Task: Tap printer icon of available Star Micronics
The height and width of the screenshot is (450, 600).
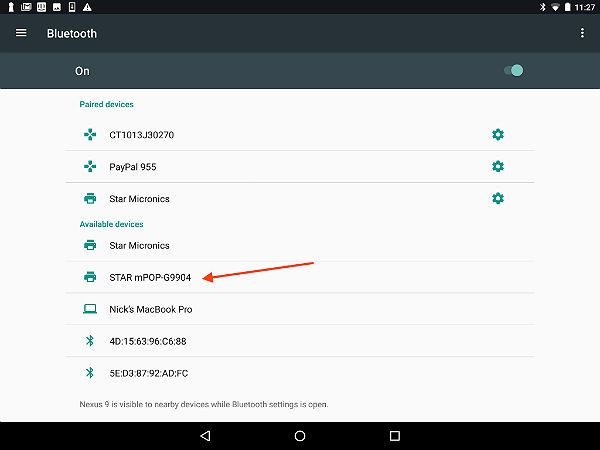Action: (90, 245)
